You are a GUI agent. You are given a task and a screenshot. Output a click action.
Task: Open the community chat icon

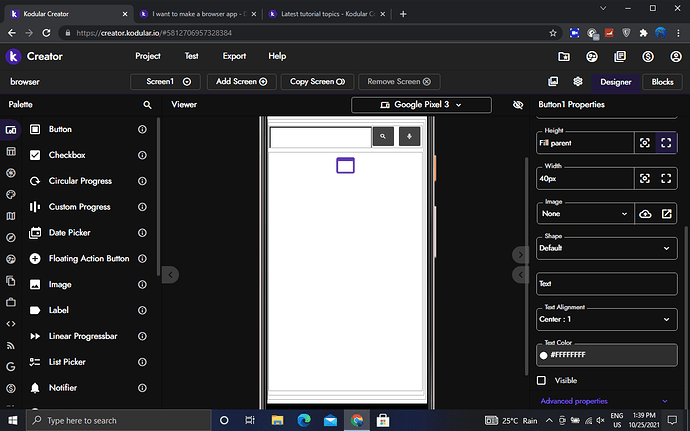click(592, 56)
